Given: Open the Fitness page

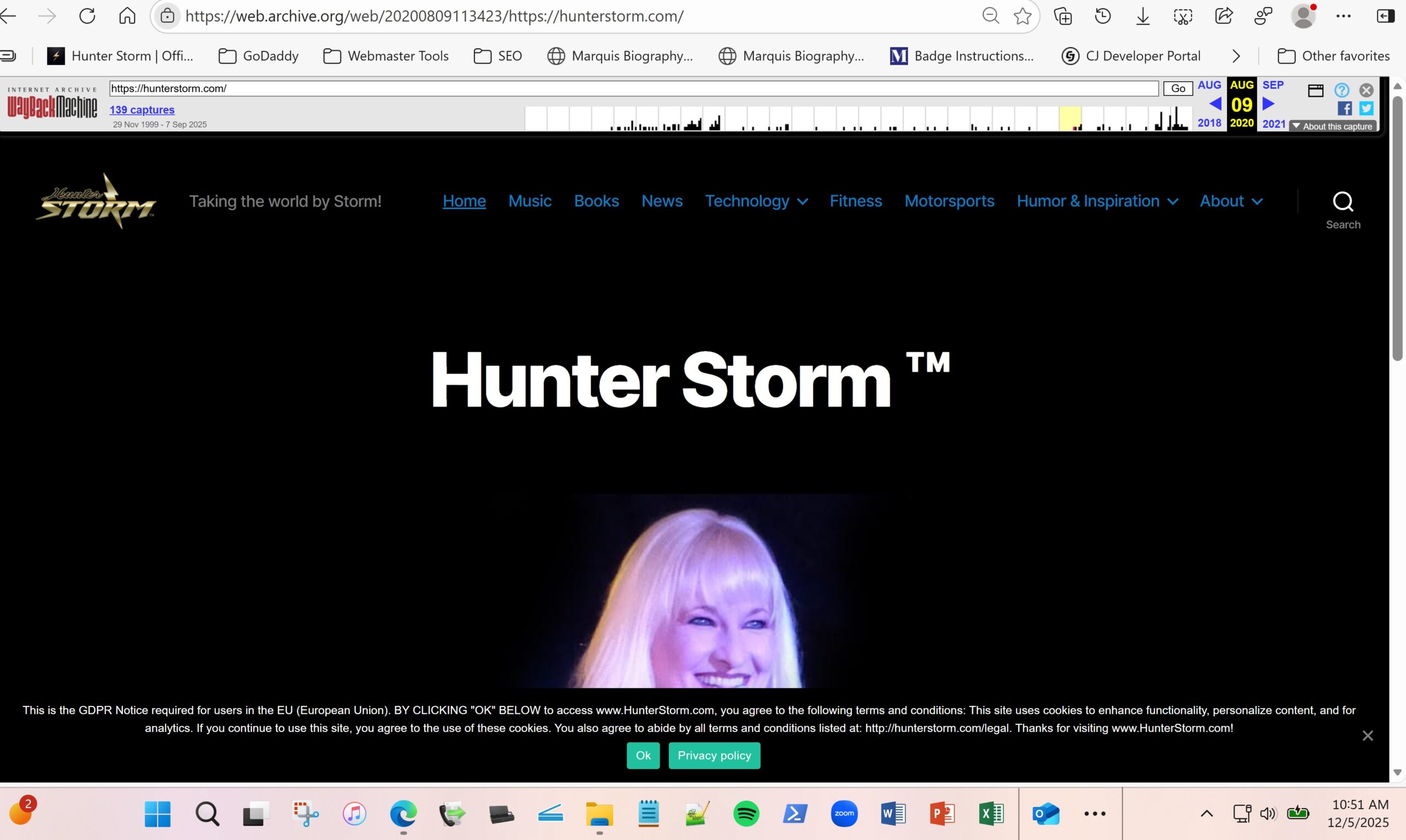Looking at the screenshot, I should point(856,201).
